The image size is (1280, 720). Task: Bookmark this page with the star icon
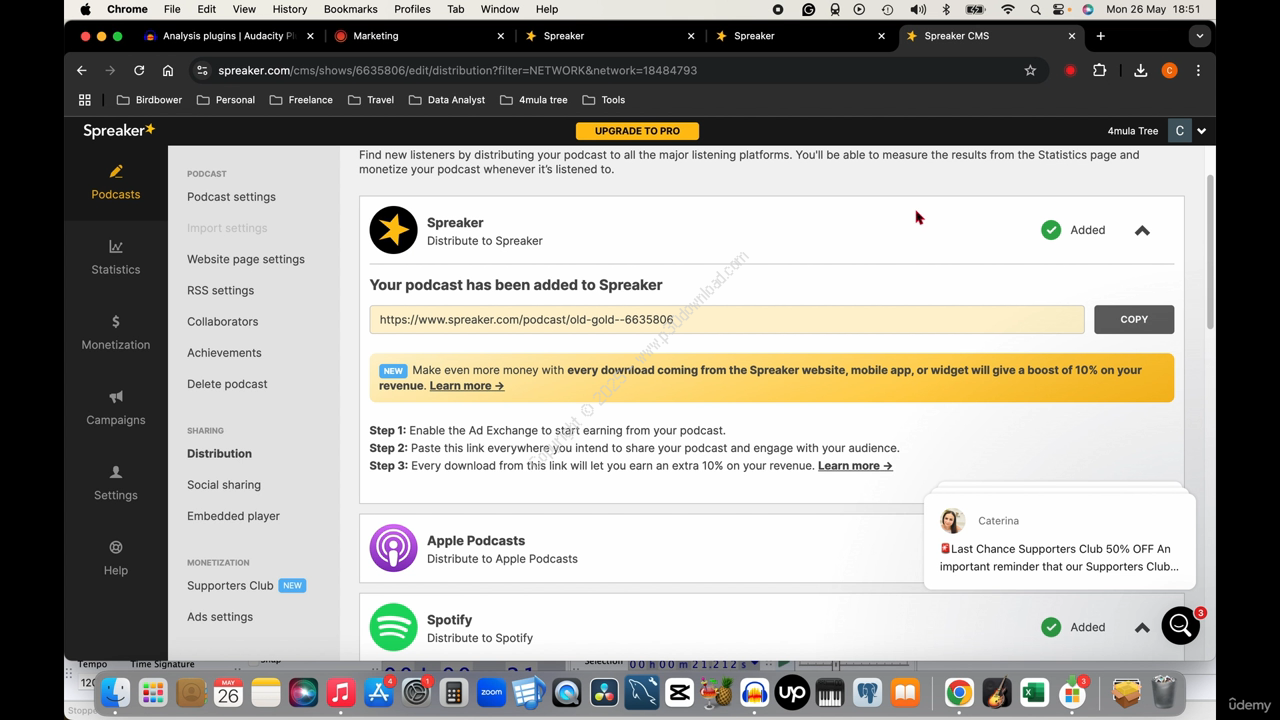pos(1030,70)
